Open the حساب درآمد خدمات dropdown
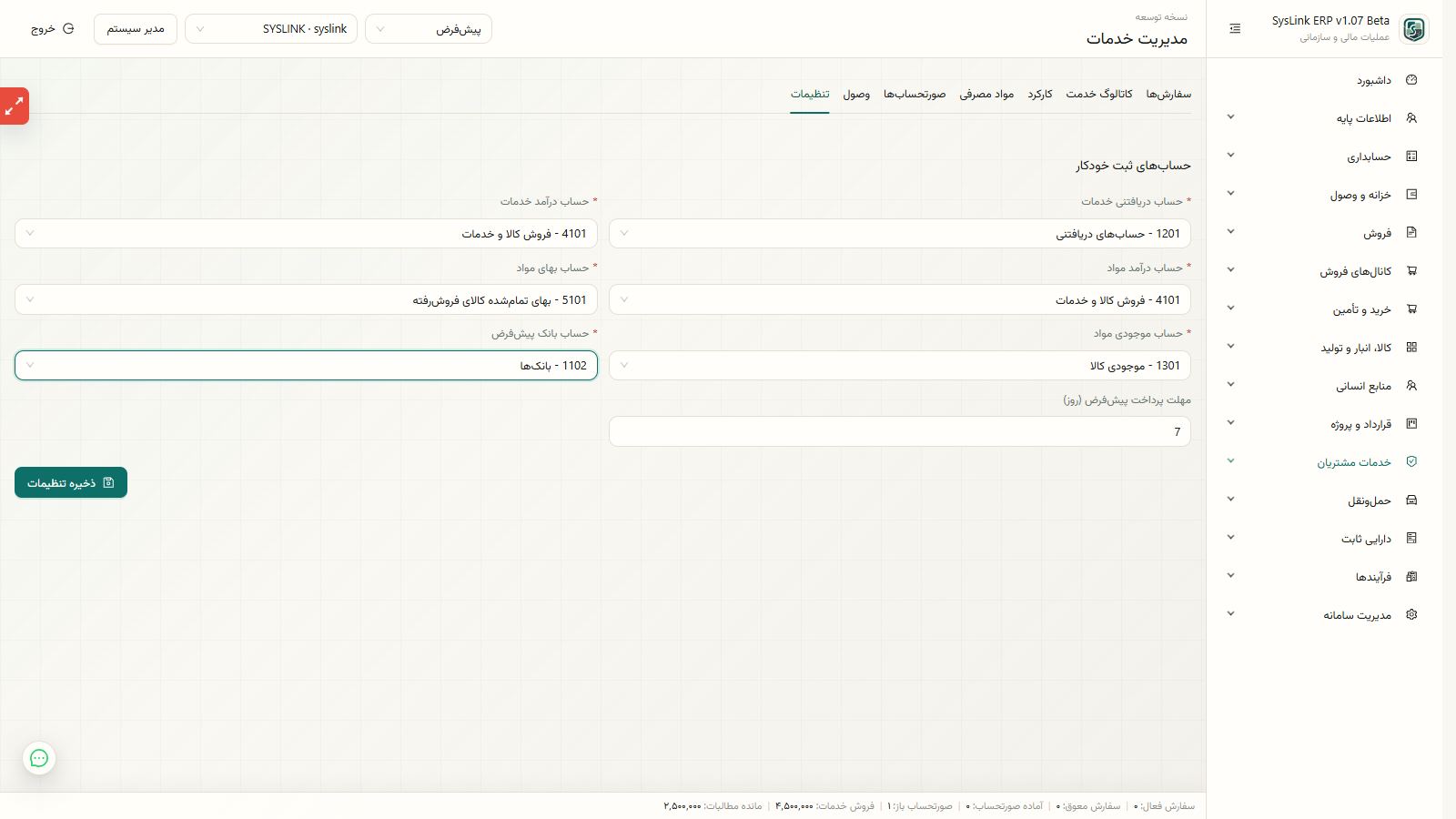 pyautogui.click(x=306, y=234)
